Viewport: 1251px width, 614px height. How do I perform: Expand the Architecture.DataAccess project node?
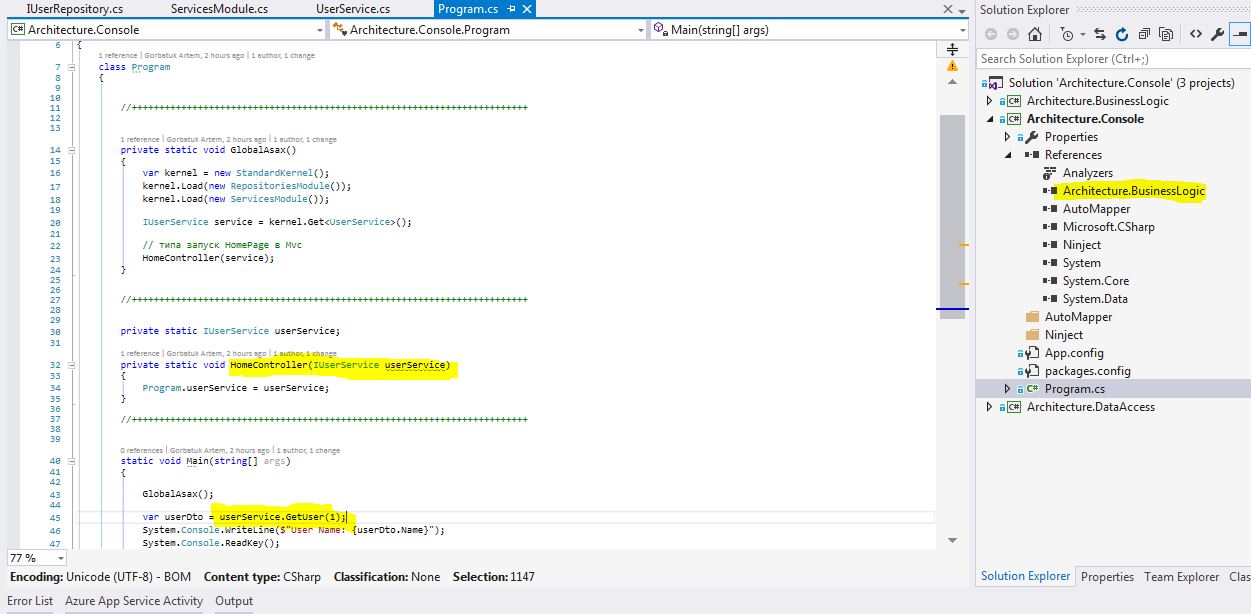tap(990, 407)
